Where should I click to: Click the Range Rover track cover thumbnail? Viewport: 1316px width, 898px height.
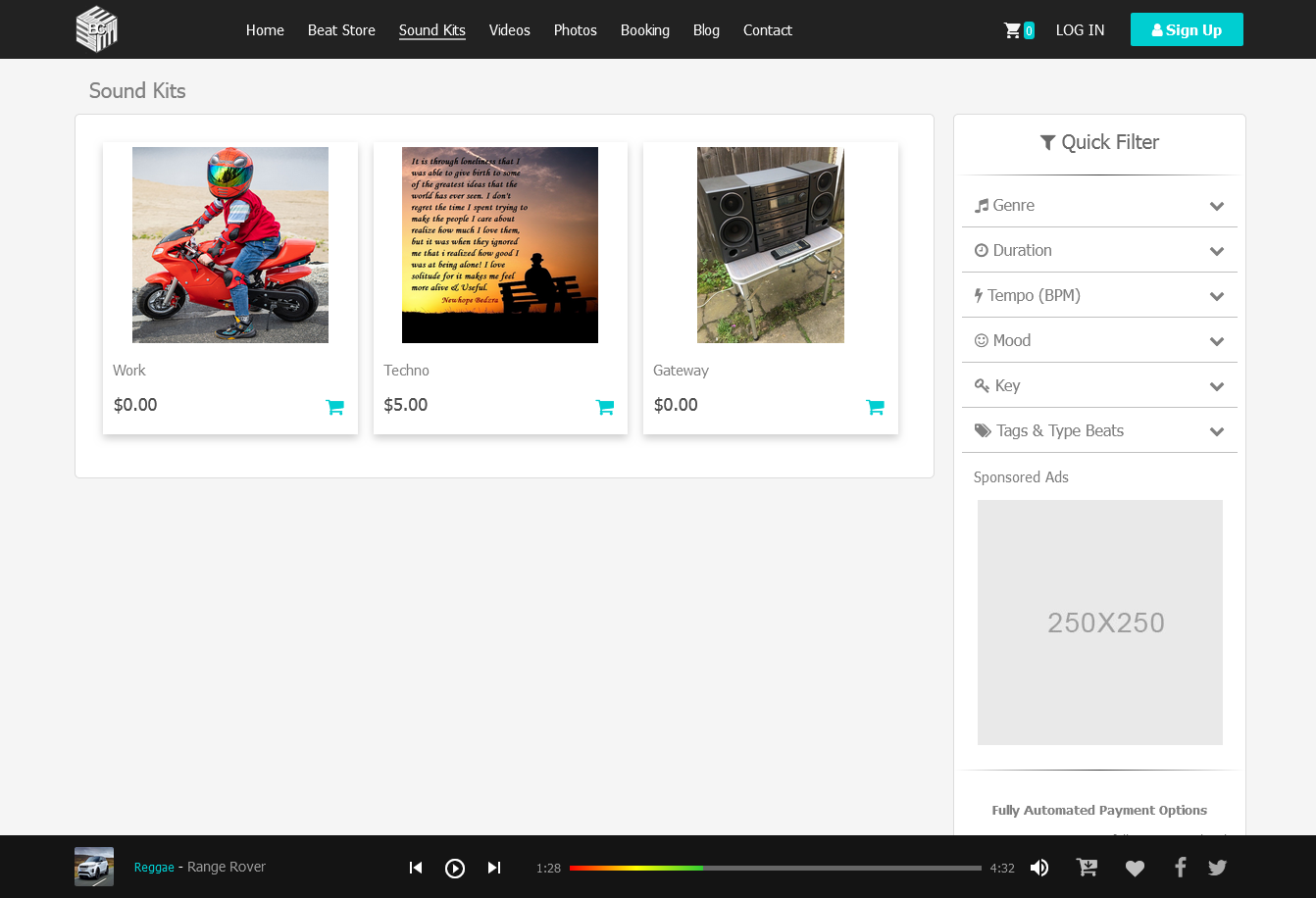[94, 867]
